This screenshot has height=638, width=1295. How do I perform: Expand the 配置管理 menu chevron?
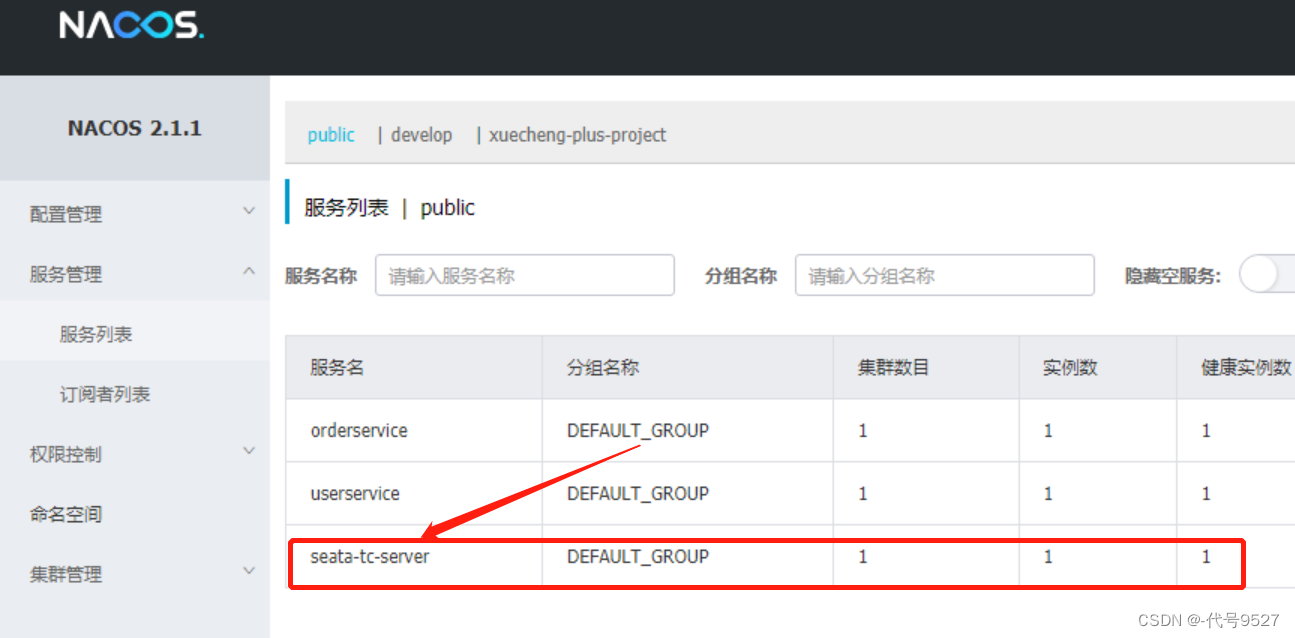pyautogui.click(x=249, y=211)
